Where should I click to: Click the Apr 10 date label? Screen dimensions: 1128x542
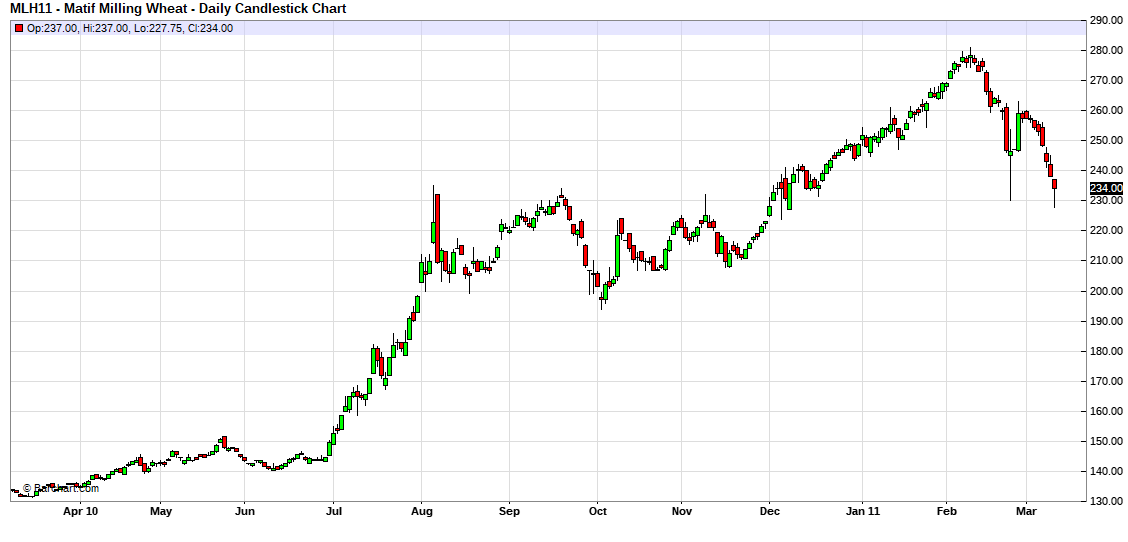(80, 511)
